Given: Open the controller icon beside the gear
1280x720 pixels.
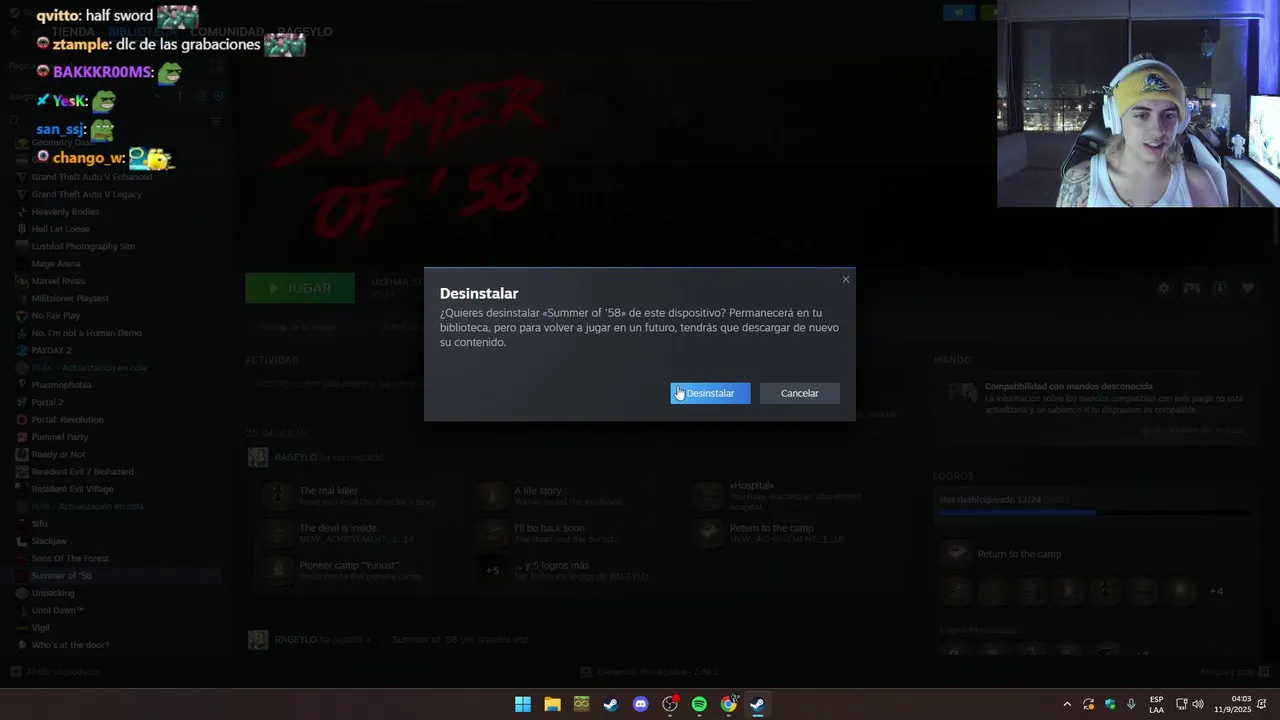Looking at the screenshot, I should coord(1192,288).
